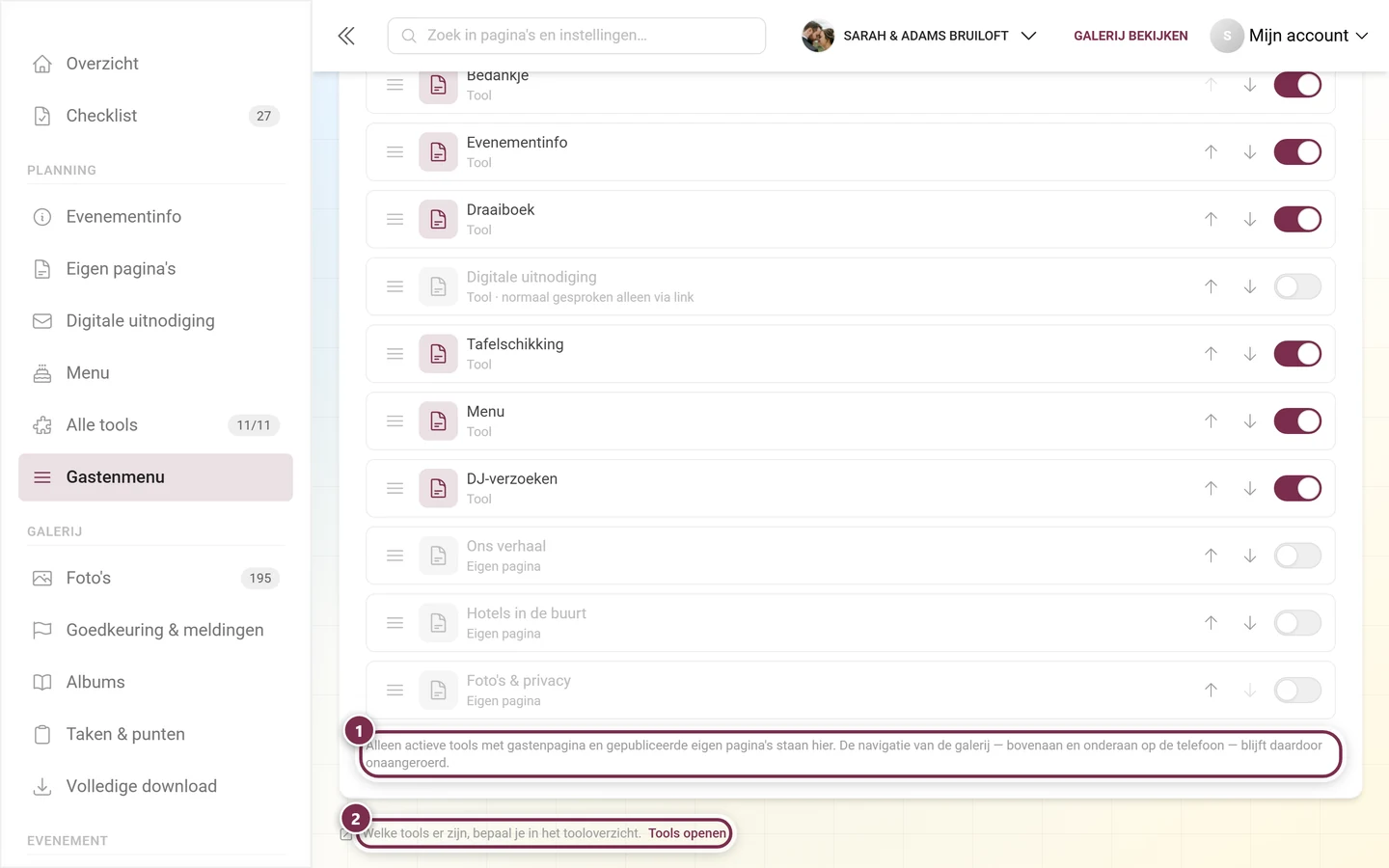Go to Taken & punten in the sidebar
Image resolution: width=1389 pixels, height=868 pixels.
click(x=155, y=735)
